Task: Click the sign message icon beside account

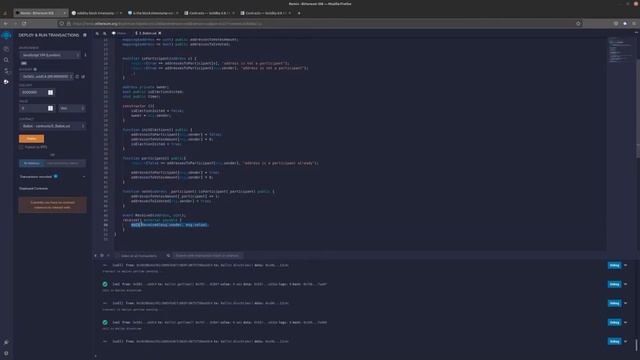Action: coord(83,76)
